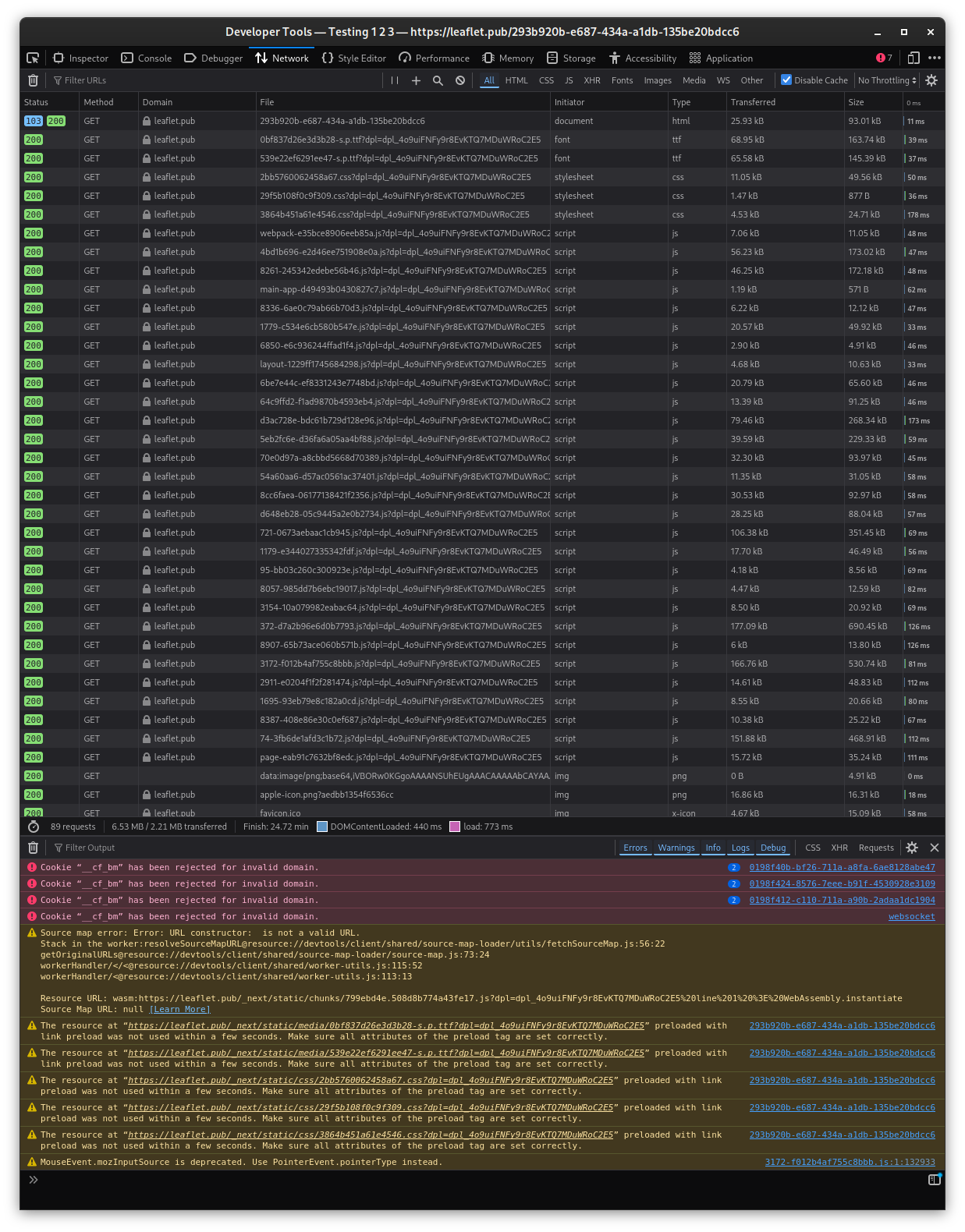Clear network requests with trash icon
This screenshot has height=1232, width=965.
point(33,80)
